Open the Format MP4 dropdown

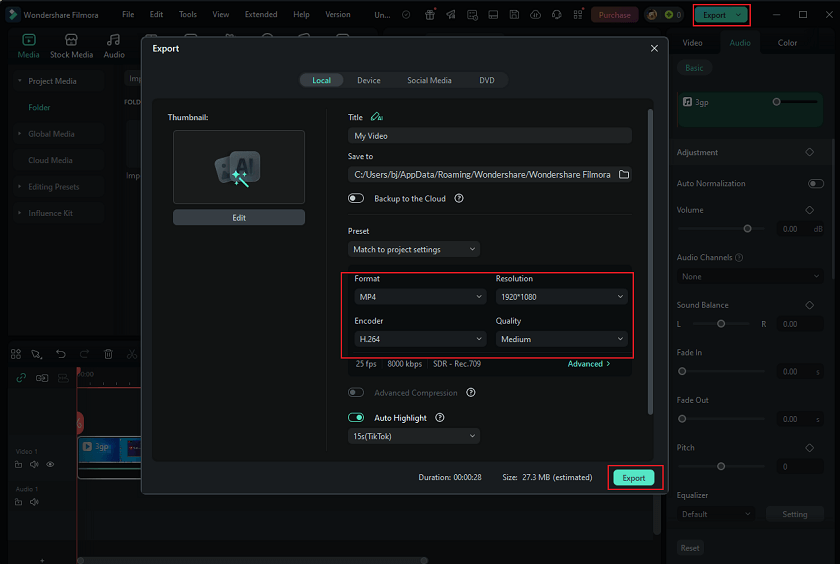click(420, 297)
